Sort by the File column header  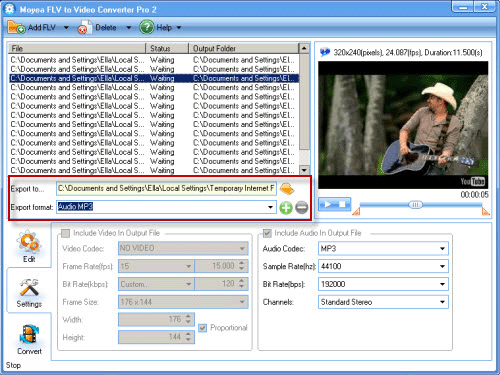77,48
